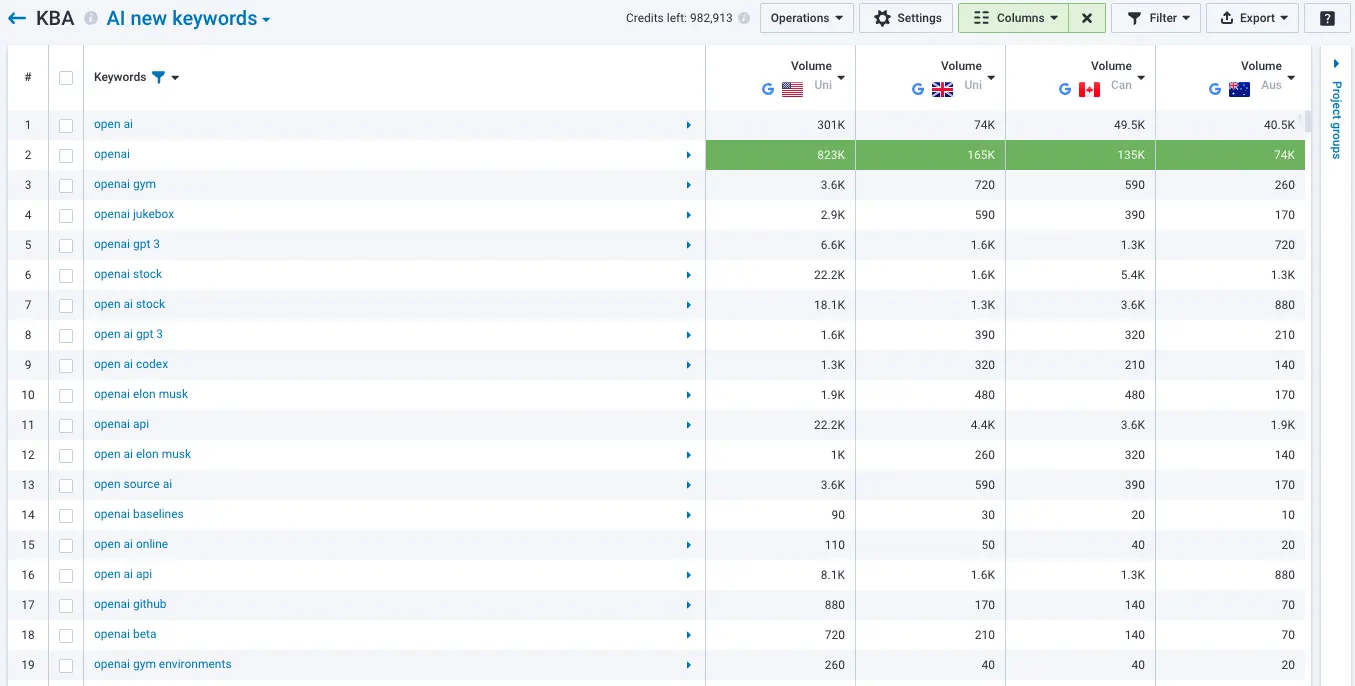Select checkbox for 'openai elon musk' row
Image resolution: width=1355 pixels, height=686 pixels.
66,395
